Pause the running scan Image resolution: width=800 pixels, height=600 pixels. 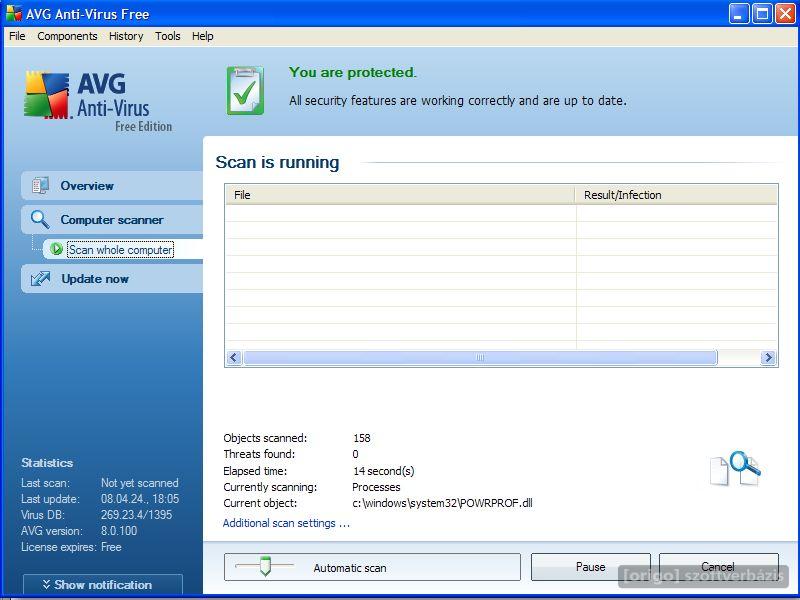(x=590, y=567)
